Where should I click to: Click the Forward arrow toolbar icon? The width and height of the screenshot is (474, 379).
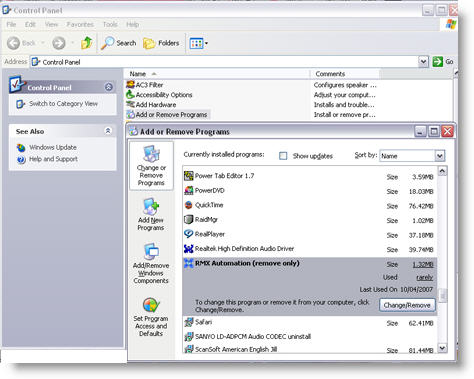point(59,43)
